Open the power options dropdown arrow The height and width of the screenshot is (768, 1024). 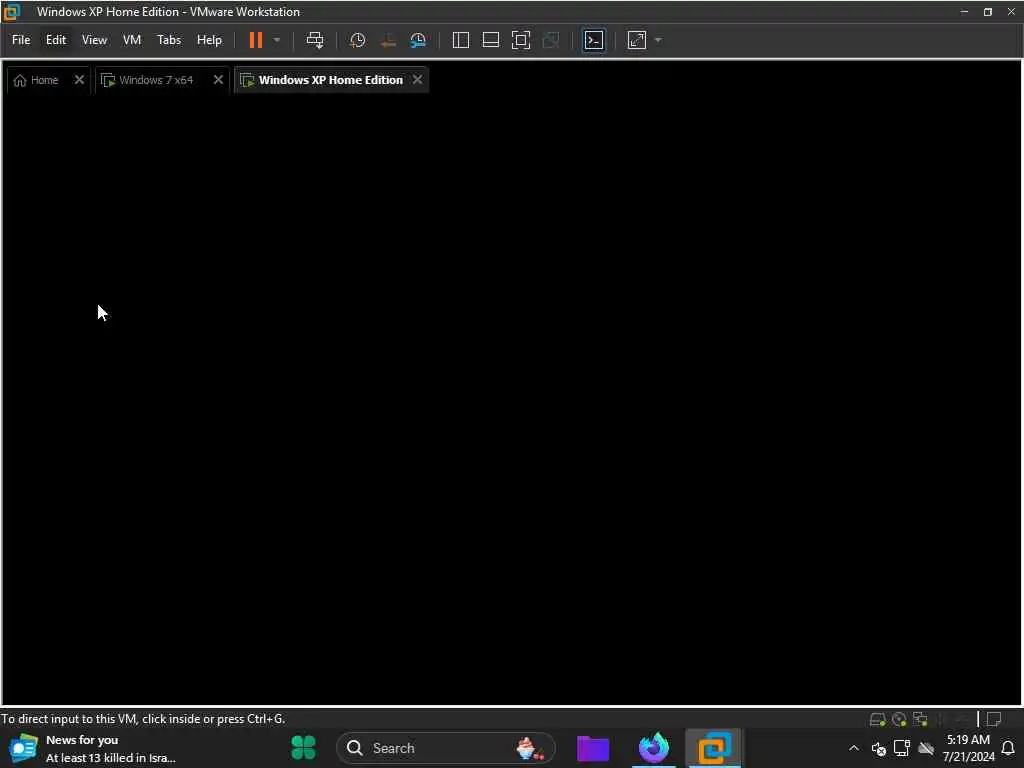click(277, 40)
